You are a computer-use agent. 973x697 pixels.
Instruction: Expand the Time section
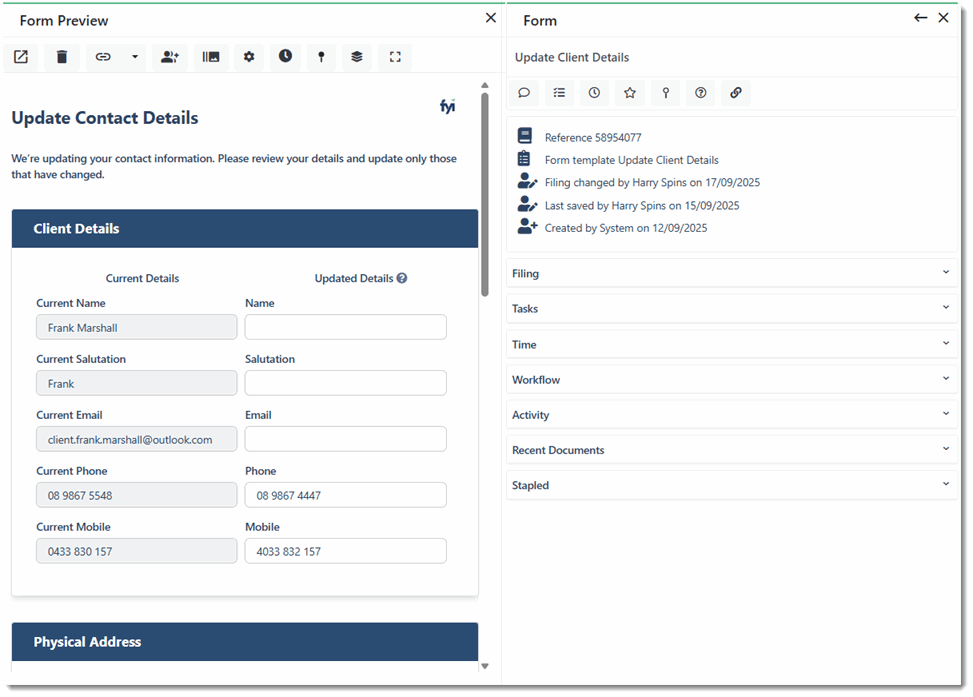point(732,344)
